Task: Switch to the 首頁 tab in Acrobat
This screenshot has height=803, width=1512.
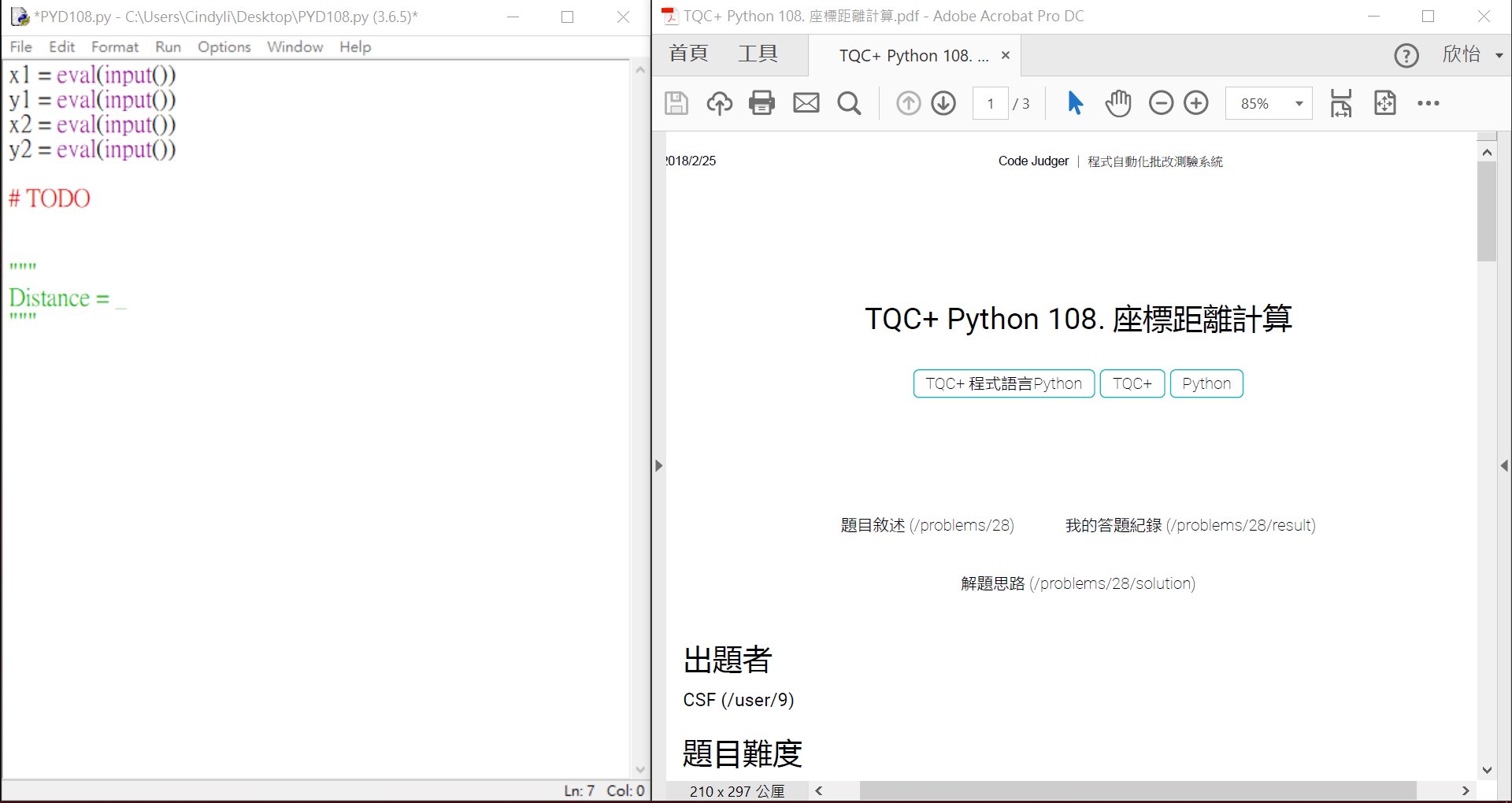Action: click(x=688, y=54)
